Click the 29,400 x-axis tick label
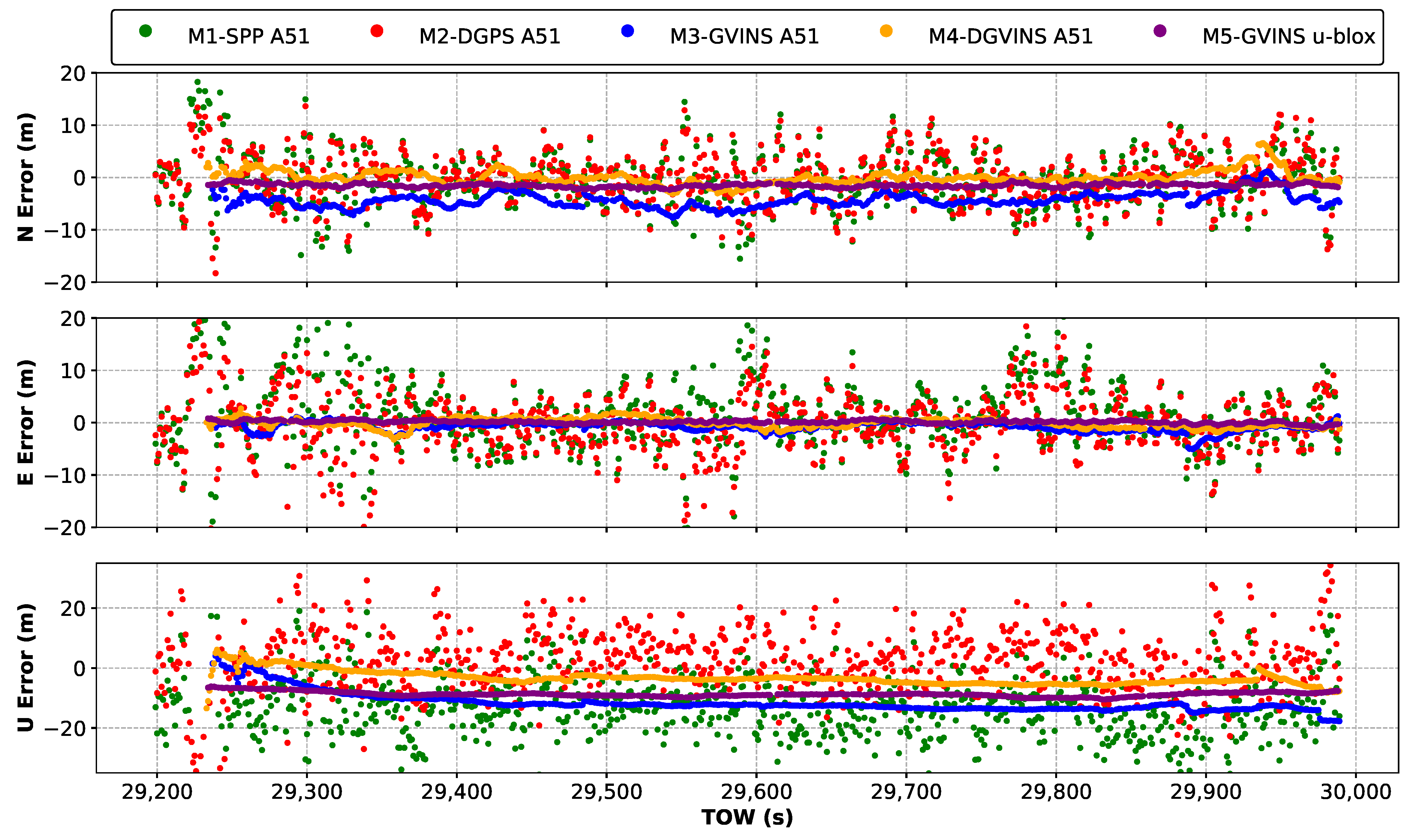This screenshot has width=1415, height=840. pyautogui.click(x=457, y=792)
